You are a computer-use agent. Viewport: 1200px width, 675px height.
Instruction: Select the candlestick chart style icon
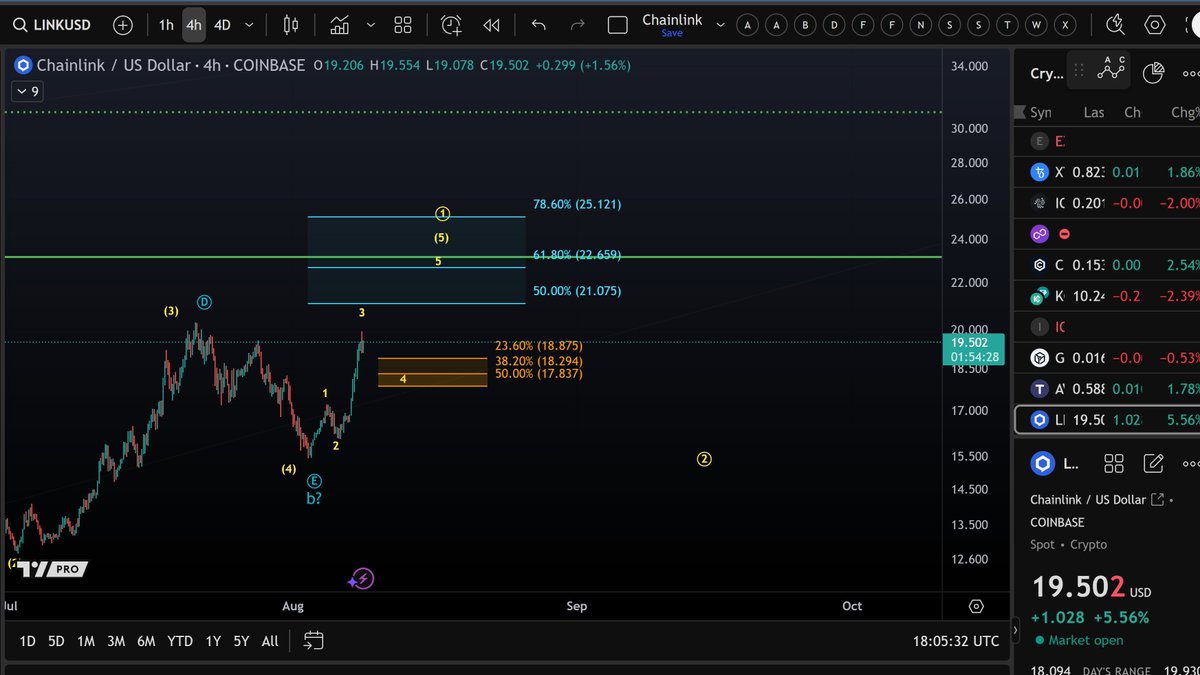coord(290,24)
